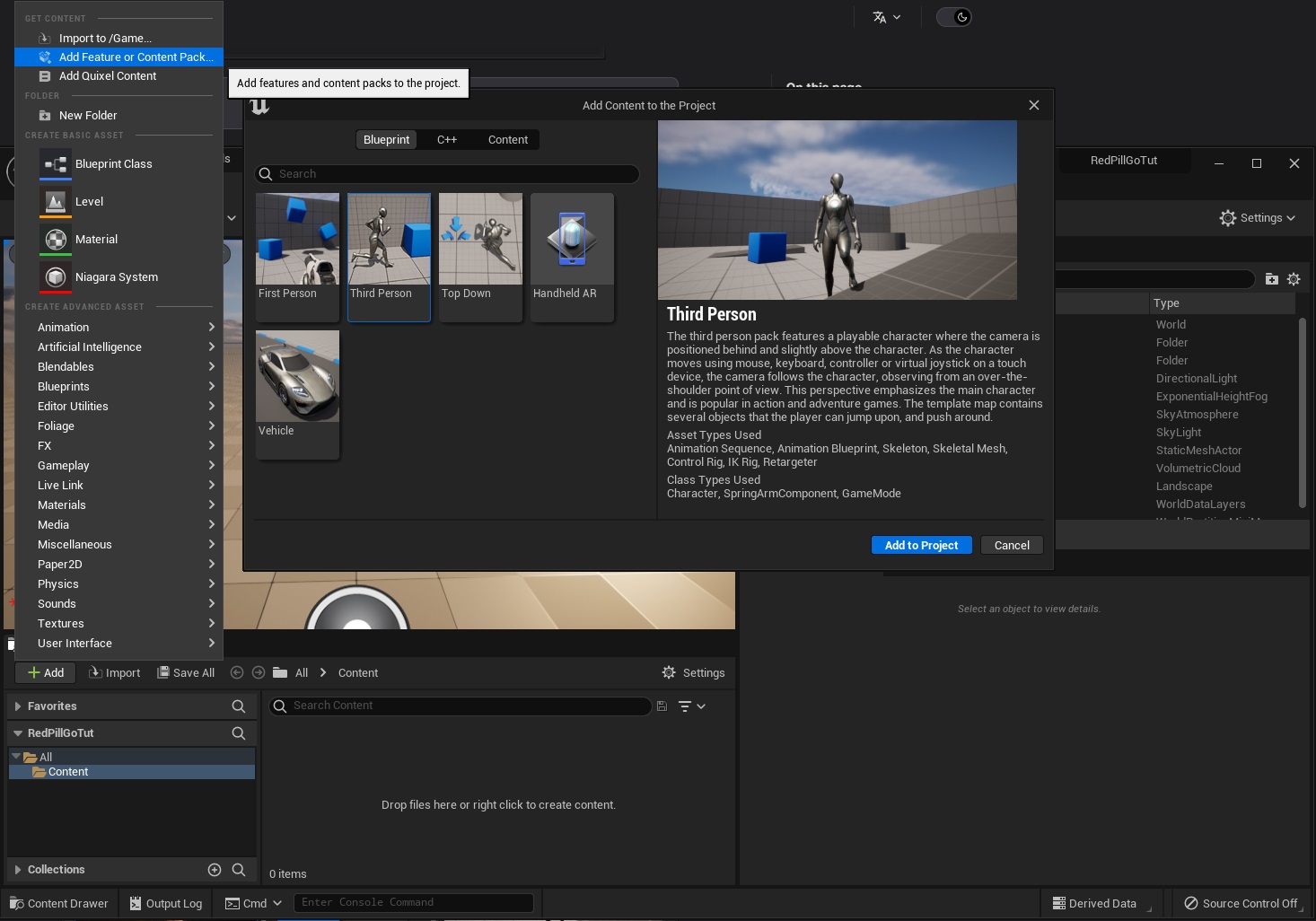Click the Add to Project button

pos(921,545)
